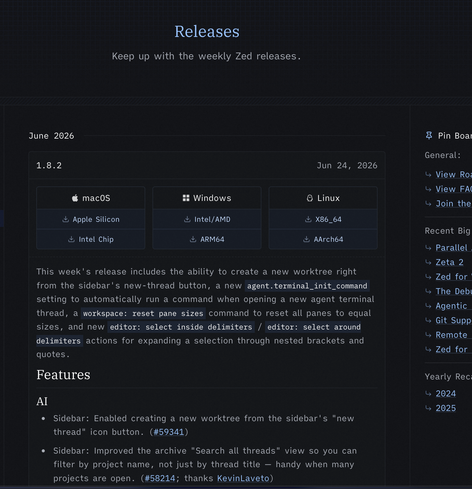This screenshot has height=489, width=472.
Task: Click the download icon beside X86_64
Action: tap(308, 219)
